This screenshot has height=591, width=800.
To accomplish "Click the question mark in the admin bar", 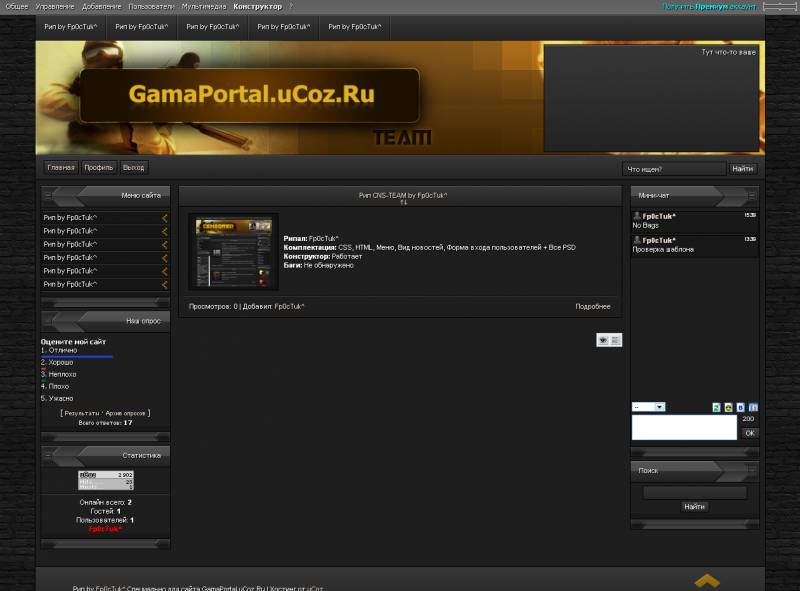I will click(291, 7).
